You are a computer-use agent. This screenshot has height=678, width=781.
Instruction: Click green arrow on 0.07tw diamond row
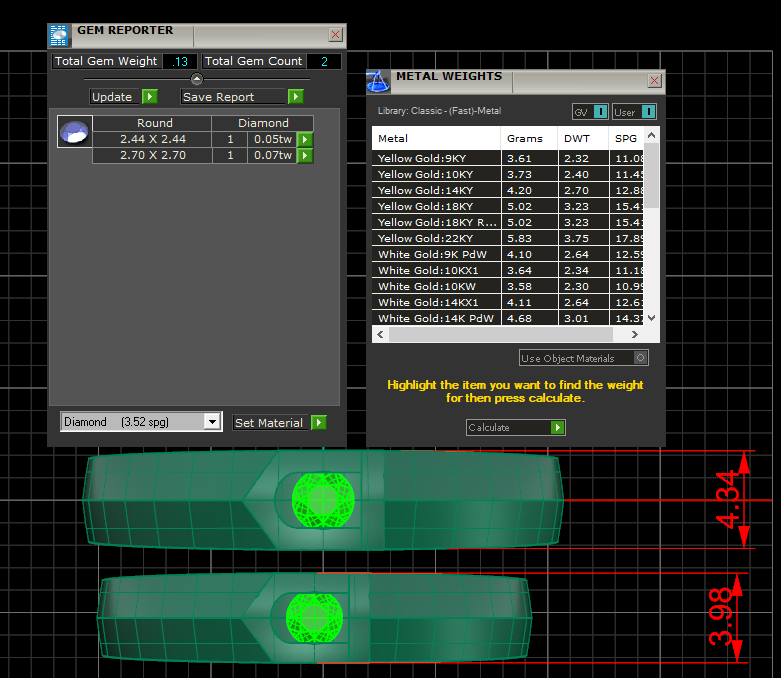[x=306, y=156]
